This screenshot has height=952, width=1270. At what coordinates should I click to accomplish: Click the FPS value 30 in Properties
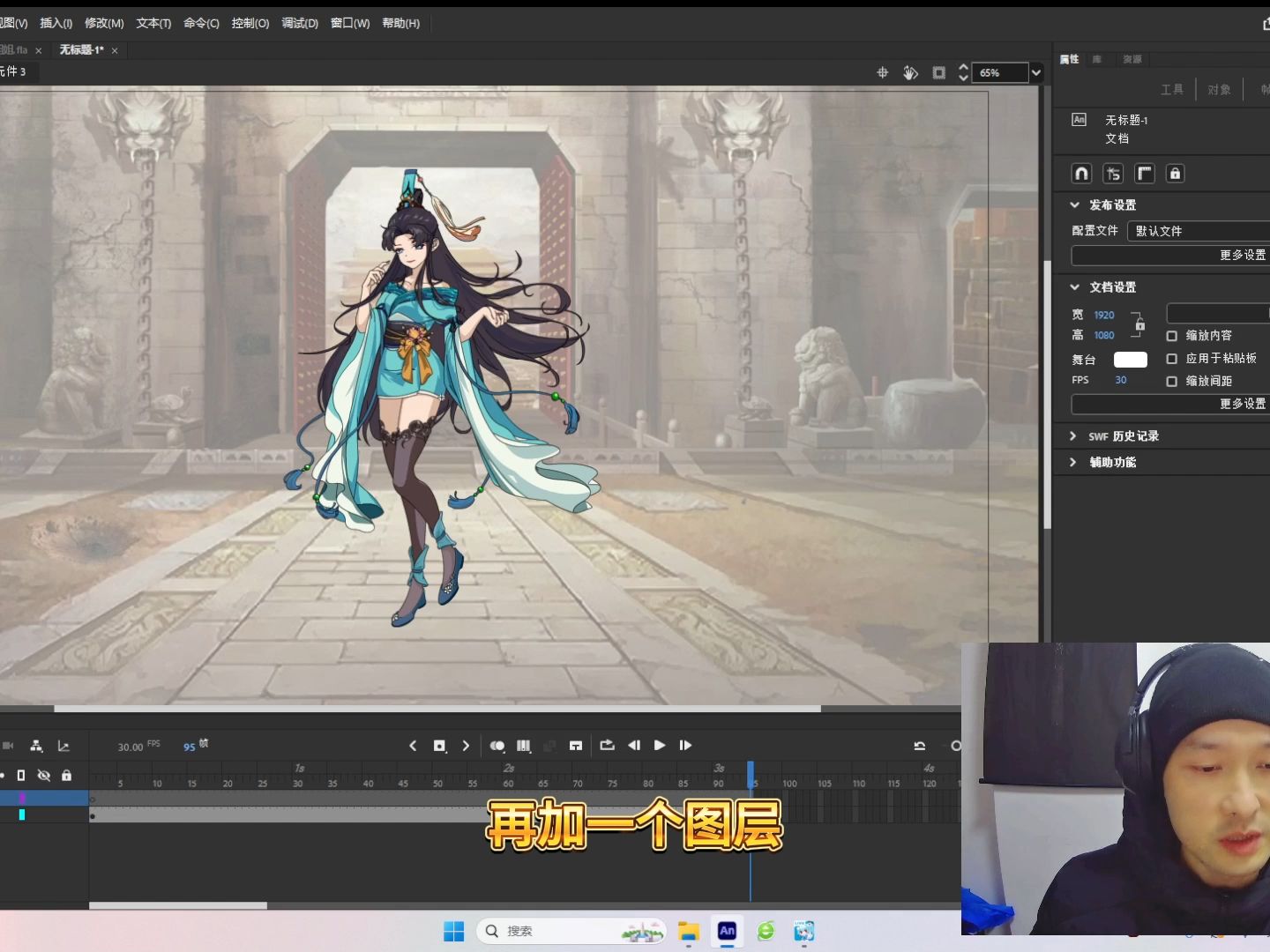click(1121, 380)
